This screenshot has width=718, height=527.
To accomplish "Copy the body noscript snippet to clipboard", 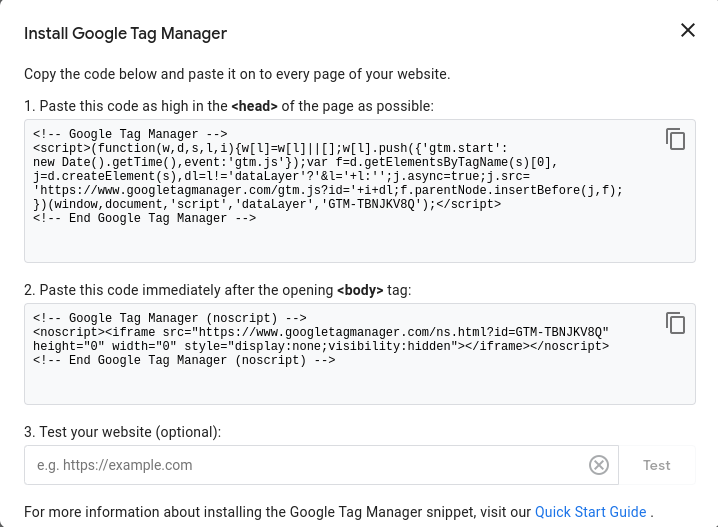I will [675, 322].
